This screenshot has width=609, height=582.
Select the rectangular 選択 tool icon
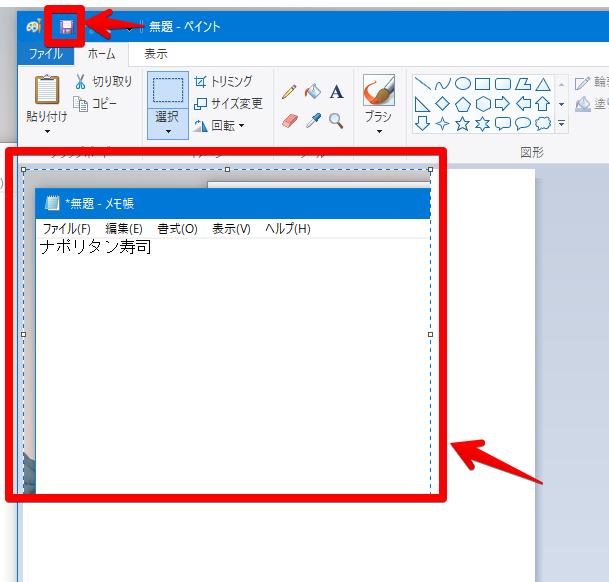point(168,90)
